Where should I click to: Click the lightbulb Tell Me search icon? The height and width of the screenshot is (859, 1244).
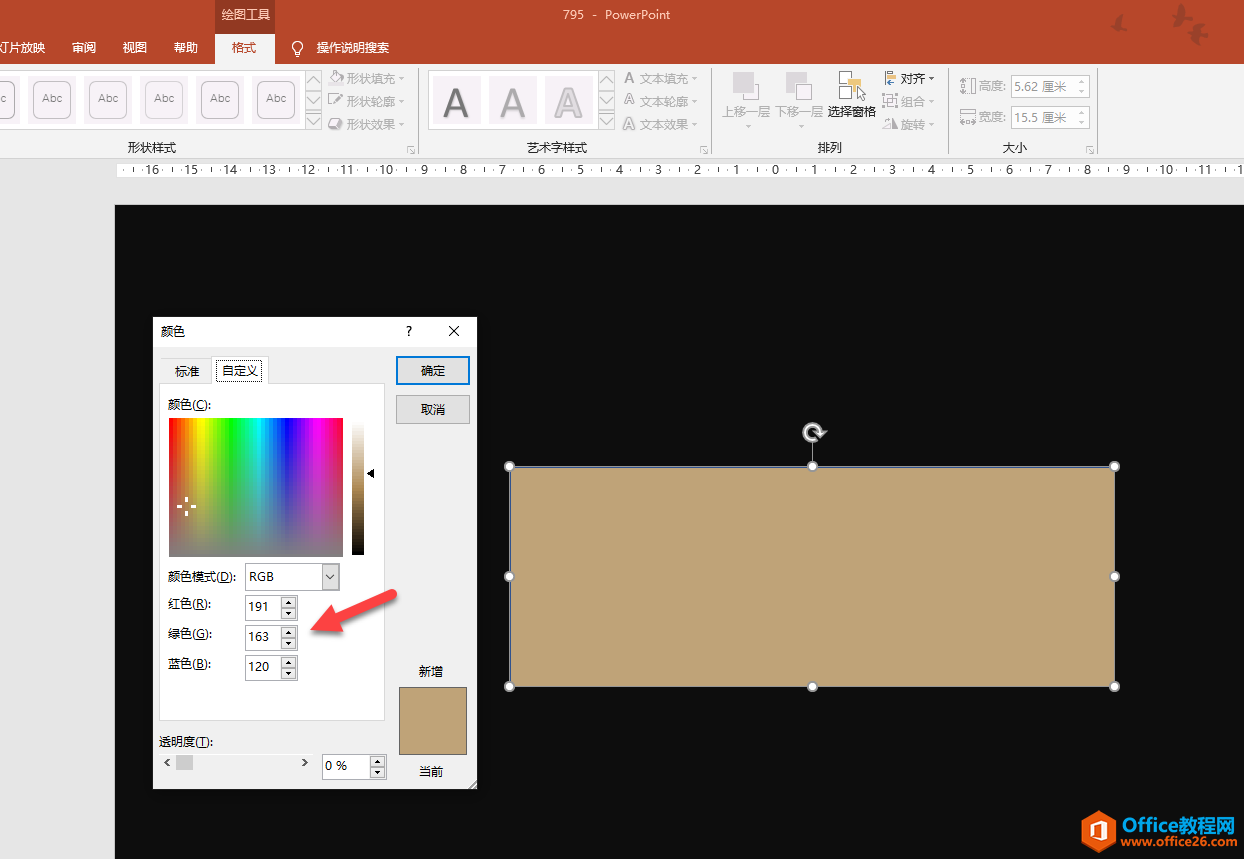pos(297,48)
